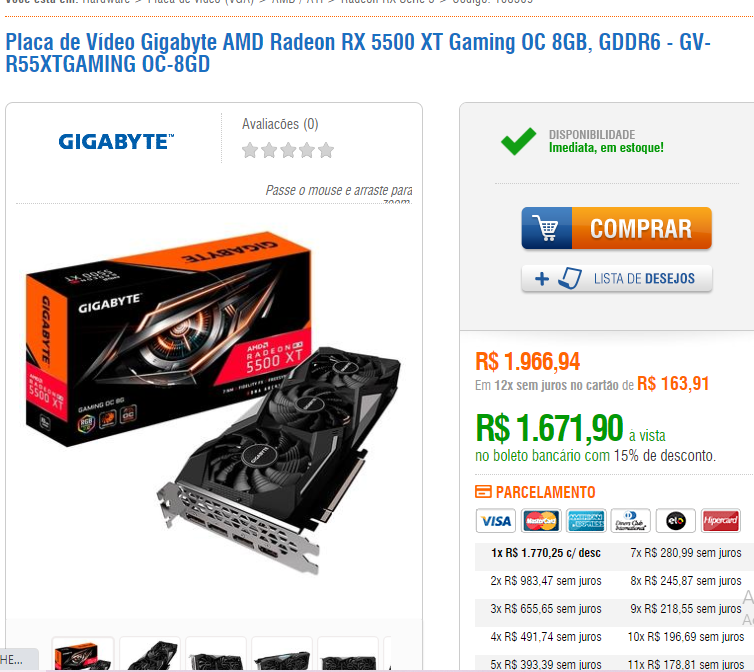
Task: Click the Hipercard payment icon
Action: coord(720,521)
